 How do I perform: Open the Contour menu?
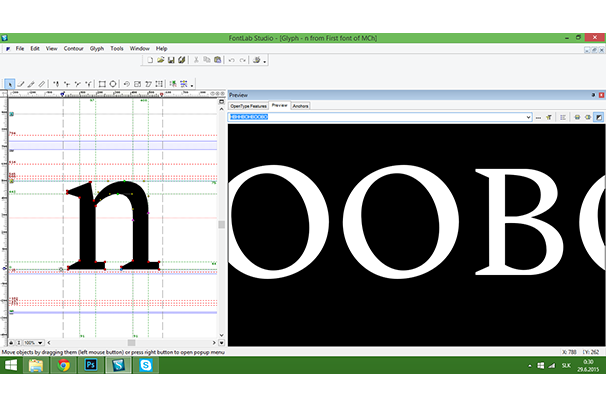coord(73,48)
